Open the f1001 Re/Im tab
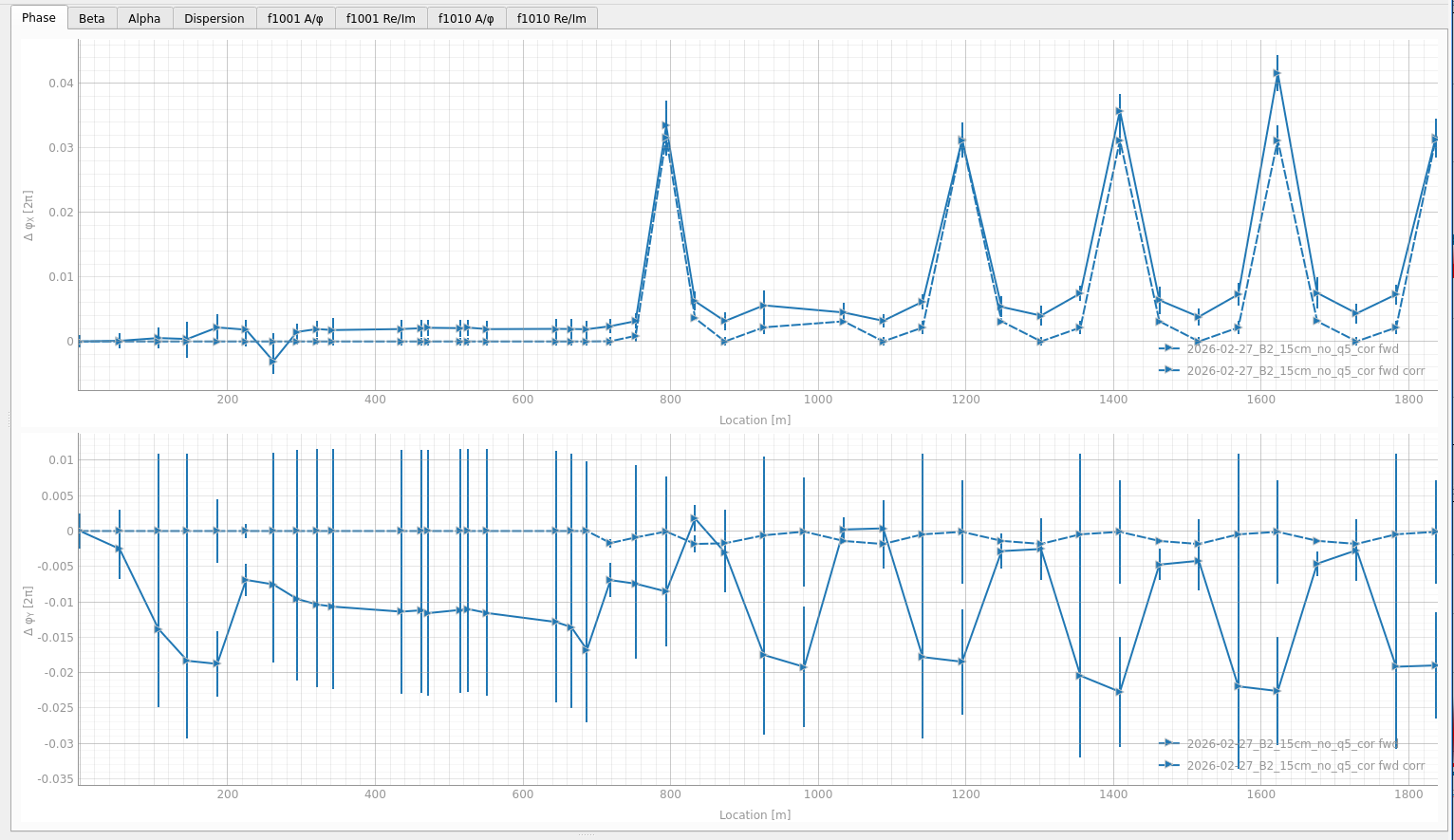1454x840 pixels. 381,18
